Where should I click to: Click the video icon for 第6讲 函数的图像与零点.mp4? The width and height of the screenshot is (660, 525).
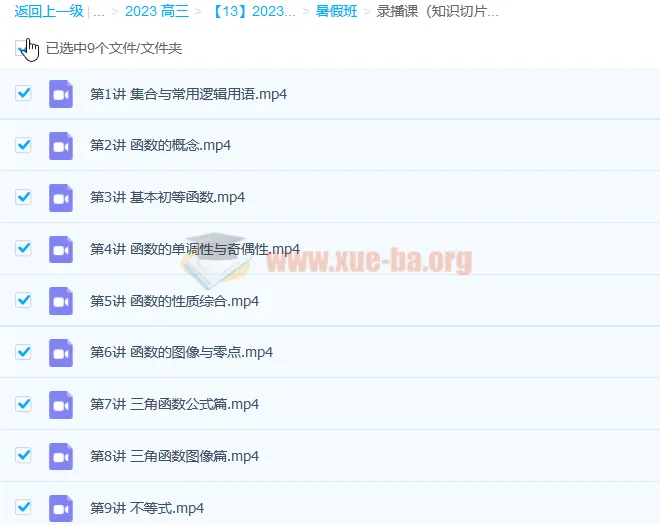(x=61, y=352)
